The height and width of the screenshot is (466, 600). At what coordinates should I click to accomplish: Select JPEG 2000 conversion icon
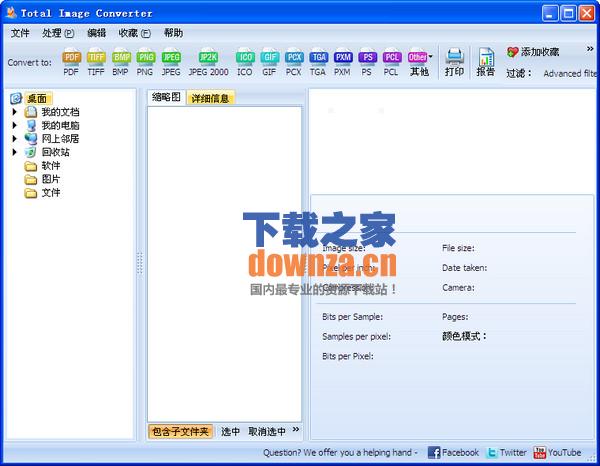tap(208, 63)
